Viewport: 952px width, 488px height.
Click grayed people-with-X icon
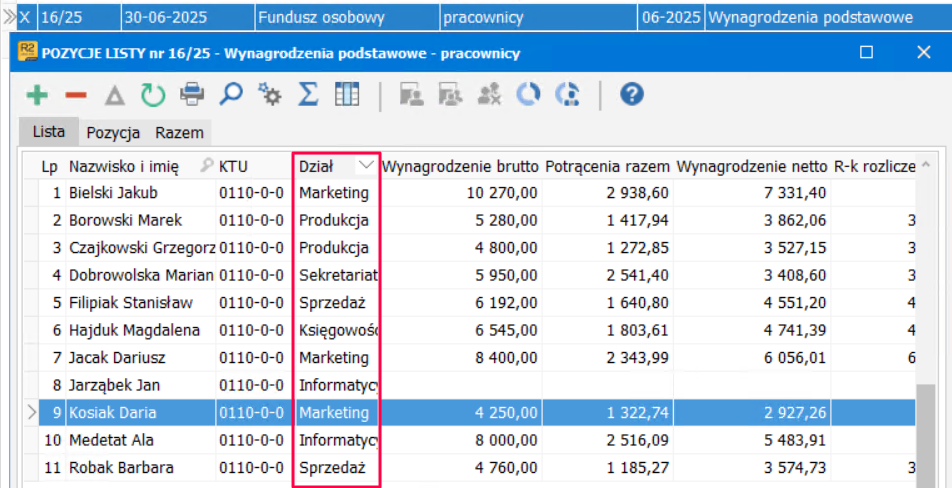click(489, 95)
